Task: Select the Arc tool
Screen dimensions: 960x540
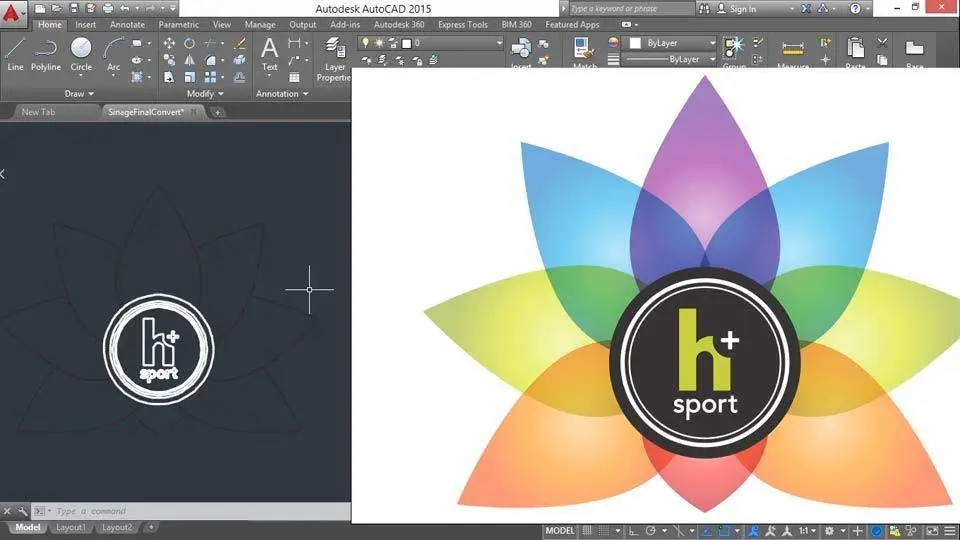Action: pyautogui.click(x=113, y=54)
